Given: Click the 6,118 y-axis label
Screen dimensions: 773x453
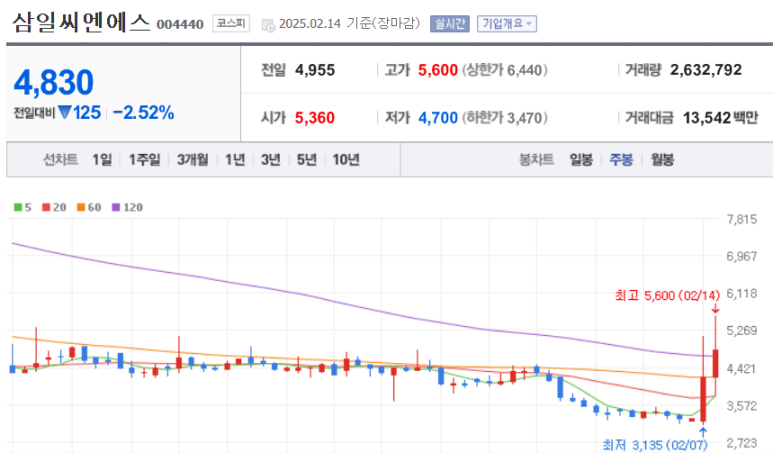Looking at the screenshot, I should point(742,294).
